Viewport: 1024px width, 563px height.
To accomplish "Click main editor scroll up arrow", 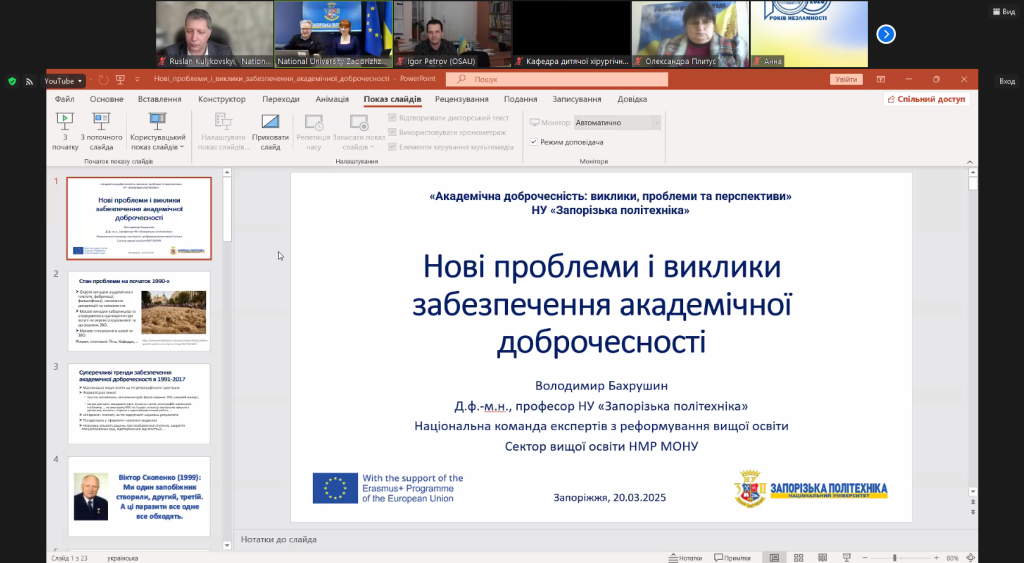I will 973,172.
